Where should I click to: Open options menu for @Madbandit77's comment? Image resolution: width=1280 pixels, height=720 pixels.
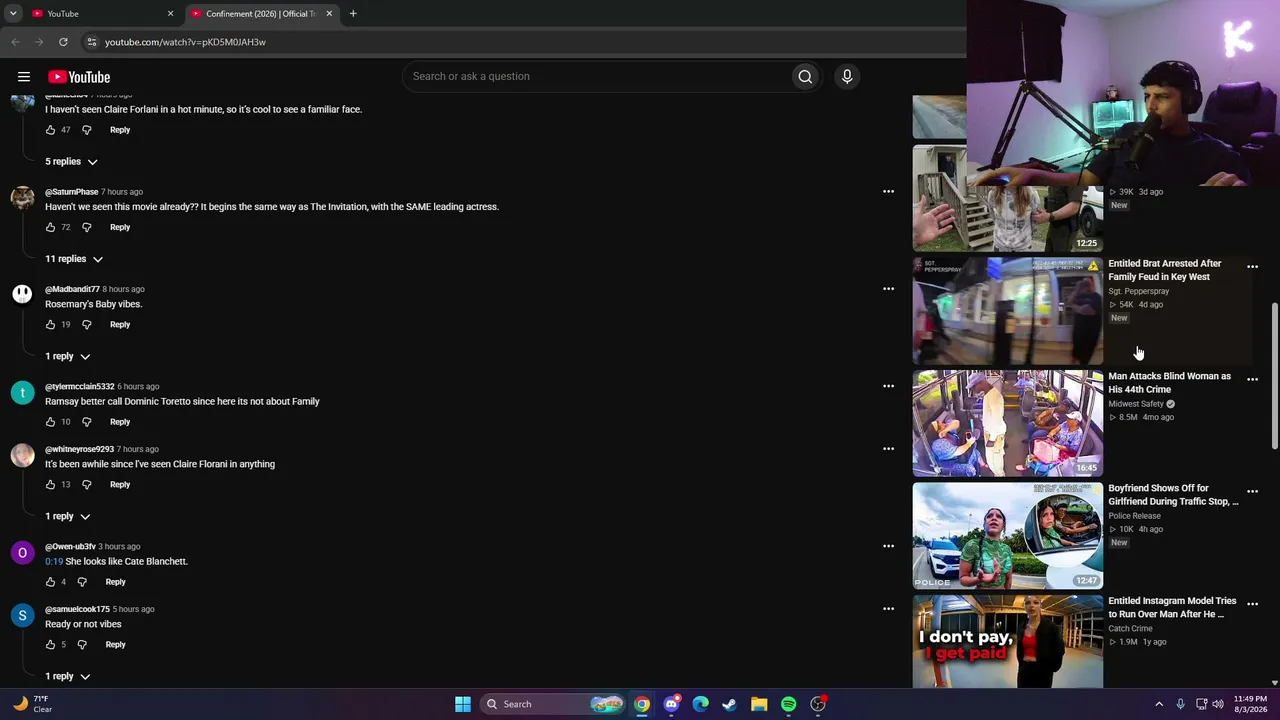pyautogui.click(x=888, y=289)
